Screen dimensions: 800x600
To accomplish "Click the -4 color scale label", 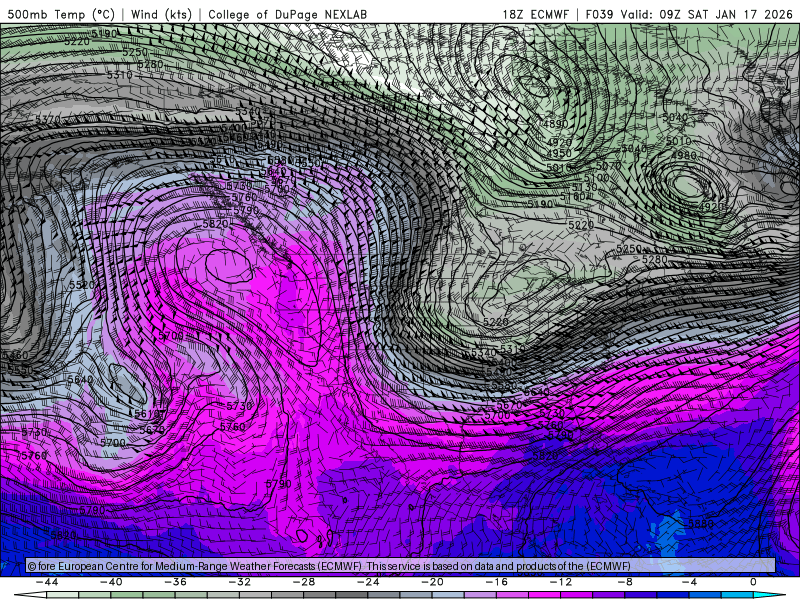I will point(689,582).
